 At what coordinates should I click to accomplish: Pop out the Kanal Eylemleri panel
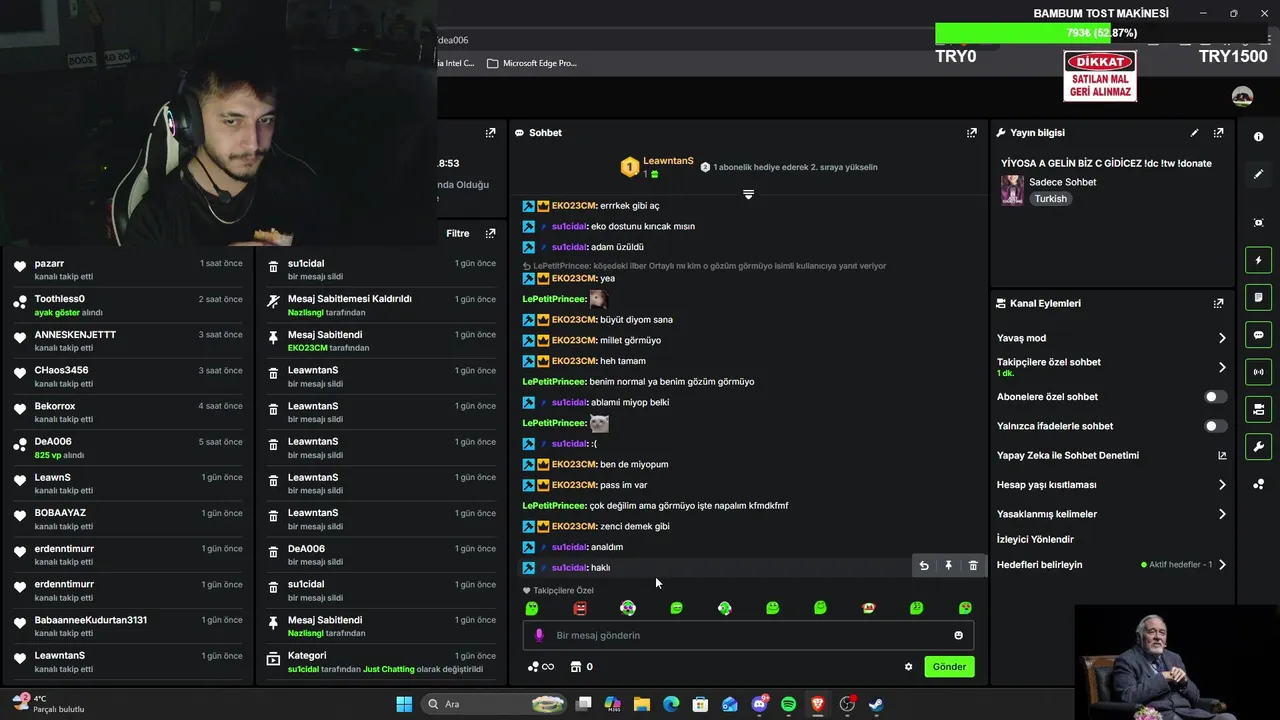[x=1218, y=303]
